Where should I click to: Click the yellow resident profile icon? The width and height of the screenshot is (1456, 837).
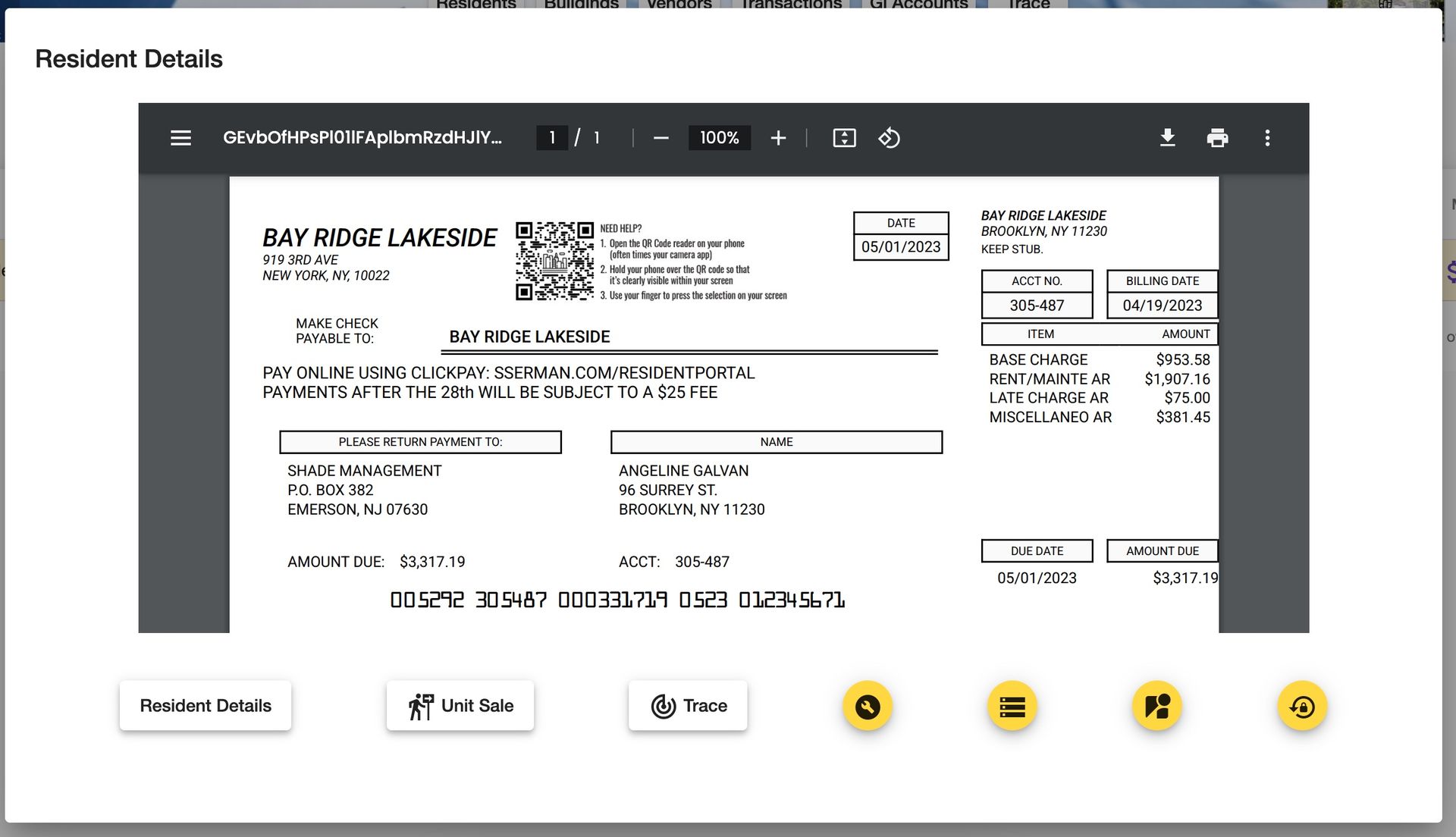click(1156, 705)
